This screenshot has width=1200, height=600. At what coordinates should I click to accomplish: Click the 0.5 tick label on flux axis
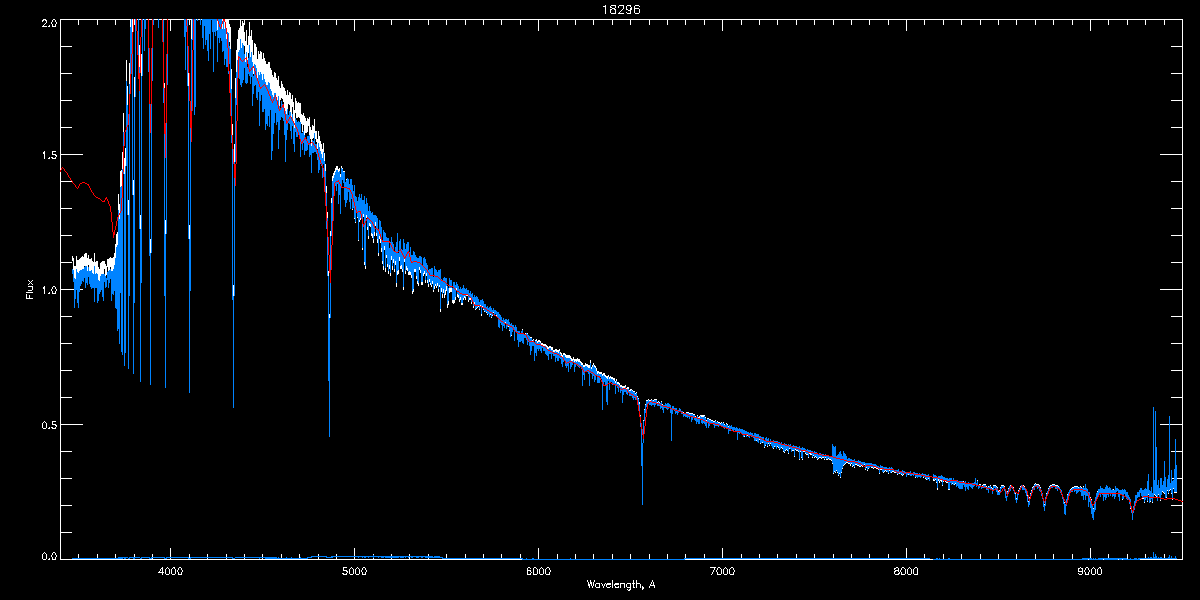coord(49,424)
